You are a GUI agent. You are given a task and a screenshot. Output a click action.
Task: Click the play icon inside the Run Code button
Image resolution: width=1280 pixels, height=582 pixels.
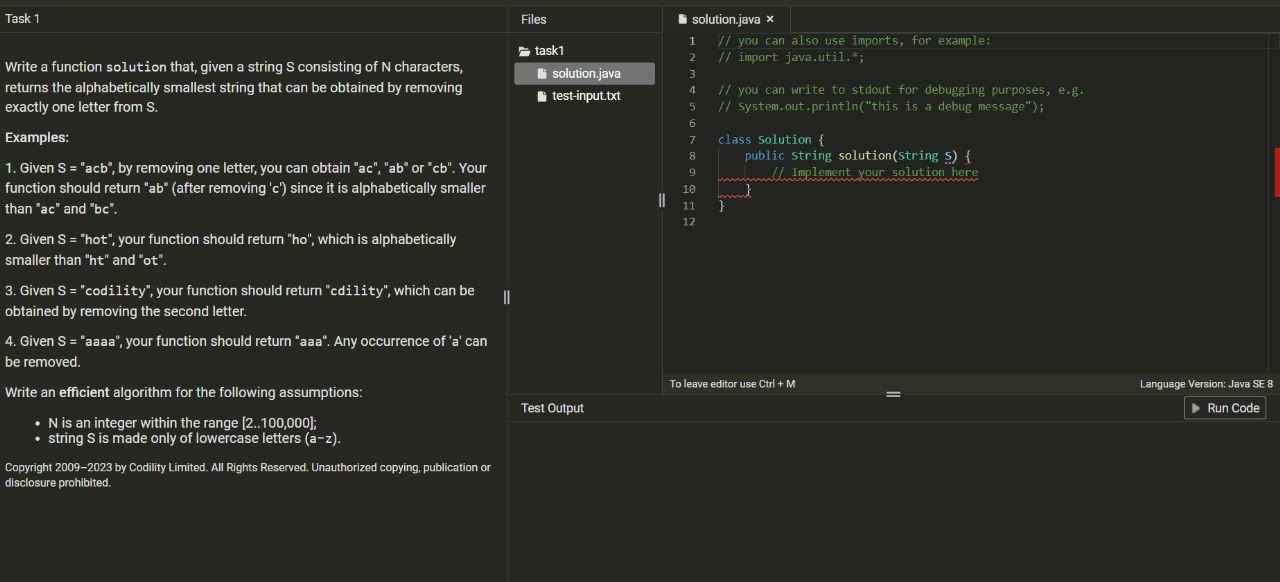tap(1196, 408)
